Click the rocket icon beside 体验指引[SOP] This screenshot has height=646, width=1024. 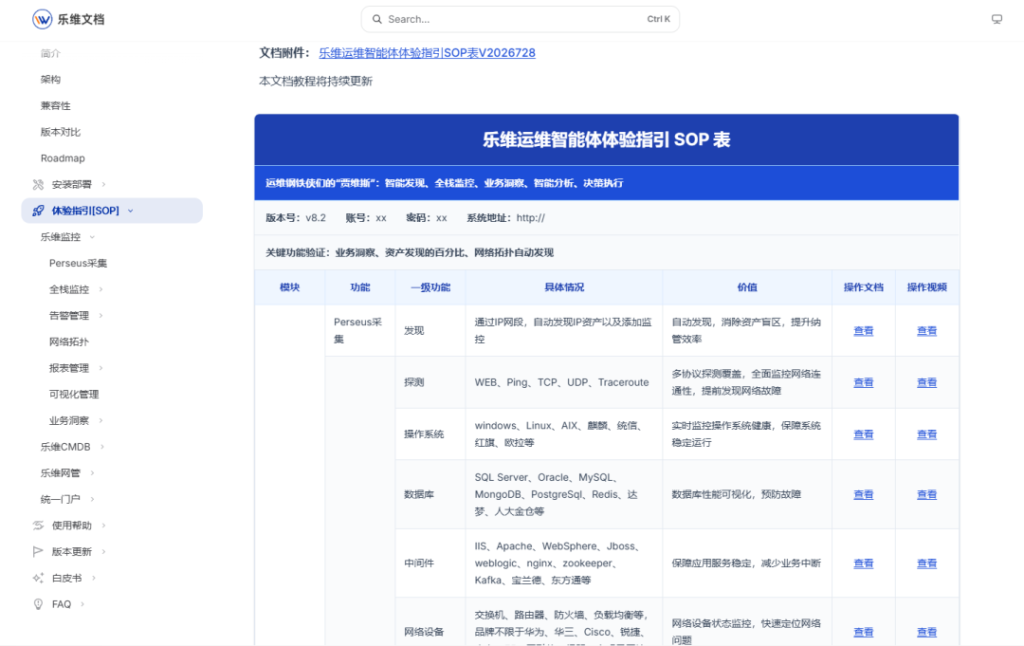(x=38, y=210)
